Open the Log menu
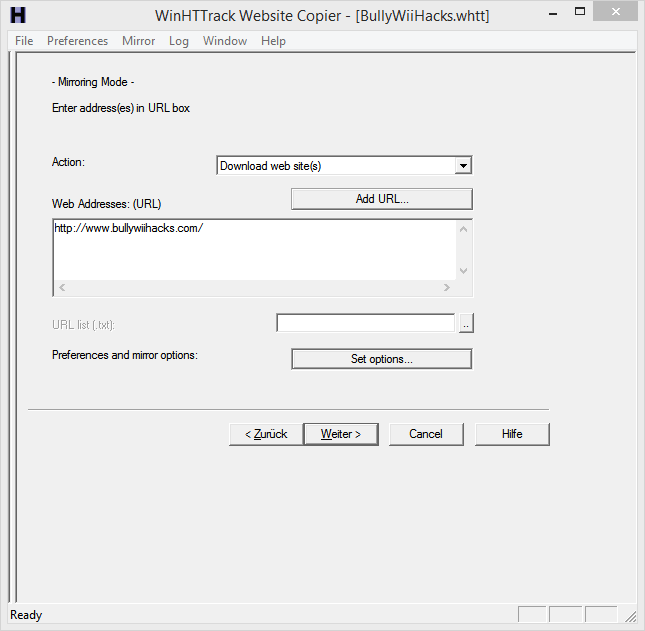This screenshot has height=631, width=645. pyautogui.click(x=179, y=41)
